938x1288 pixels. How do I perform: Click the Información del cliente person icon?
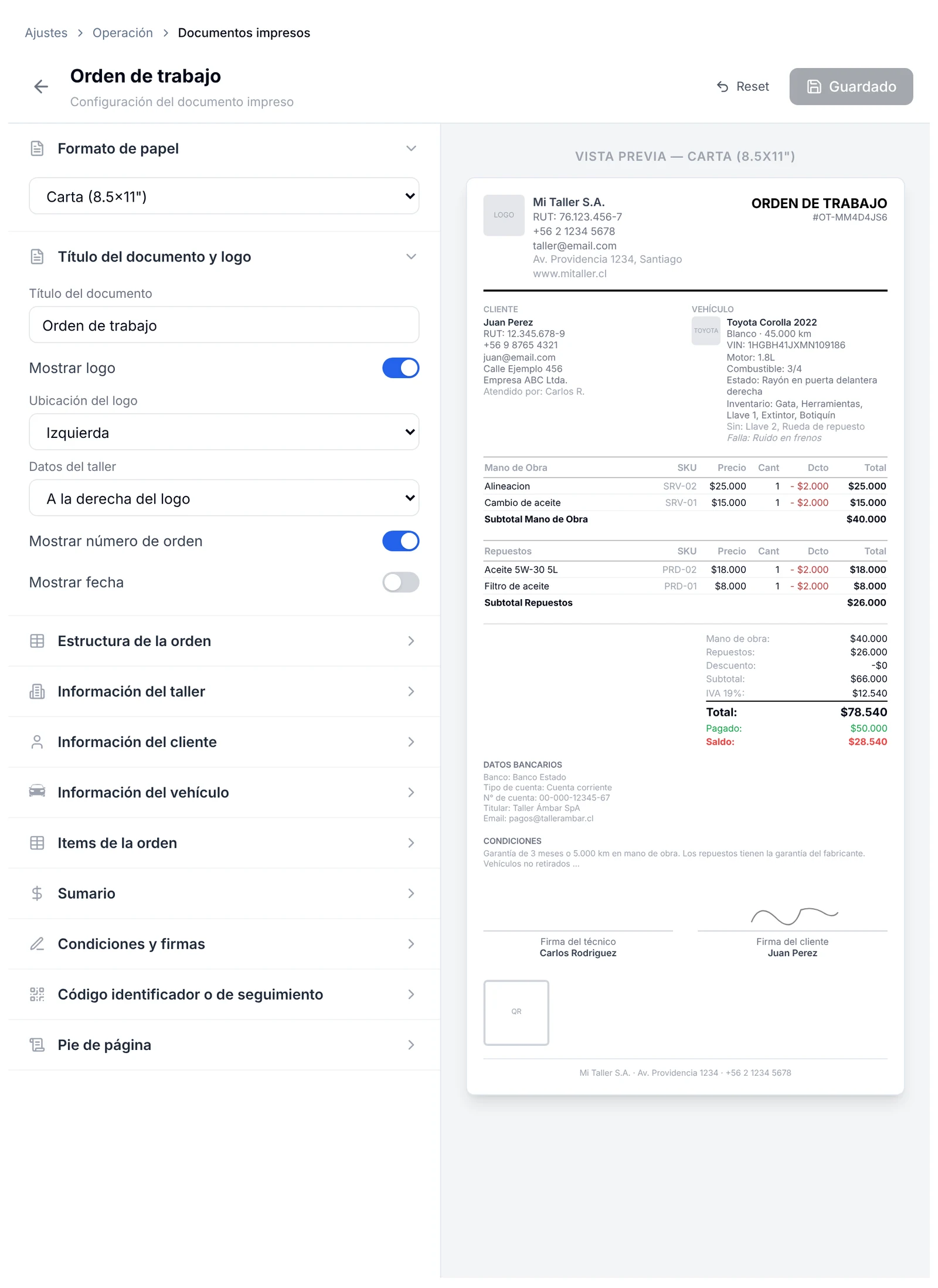click(x=37, y=742)
